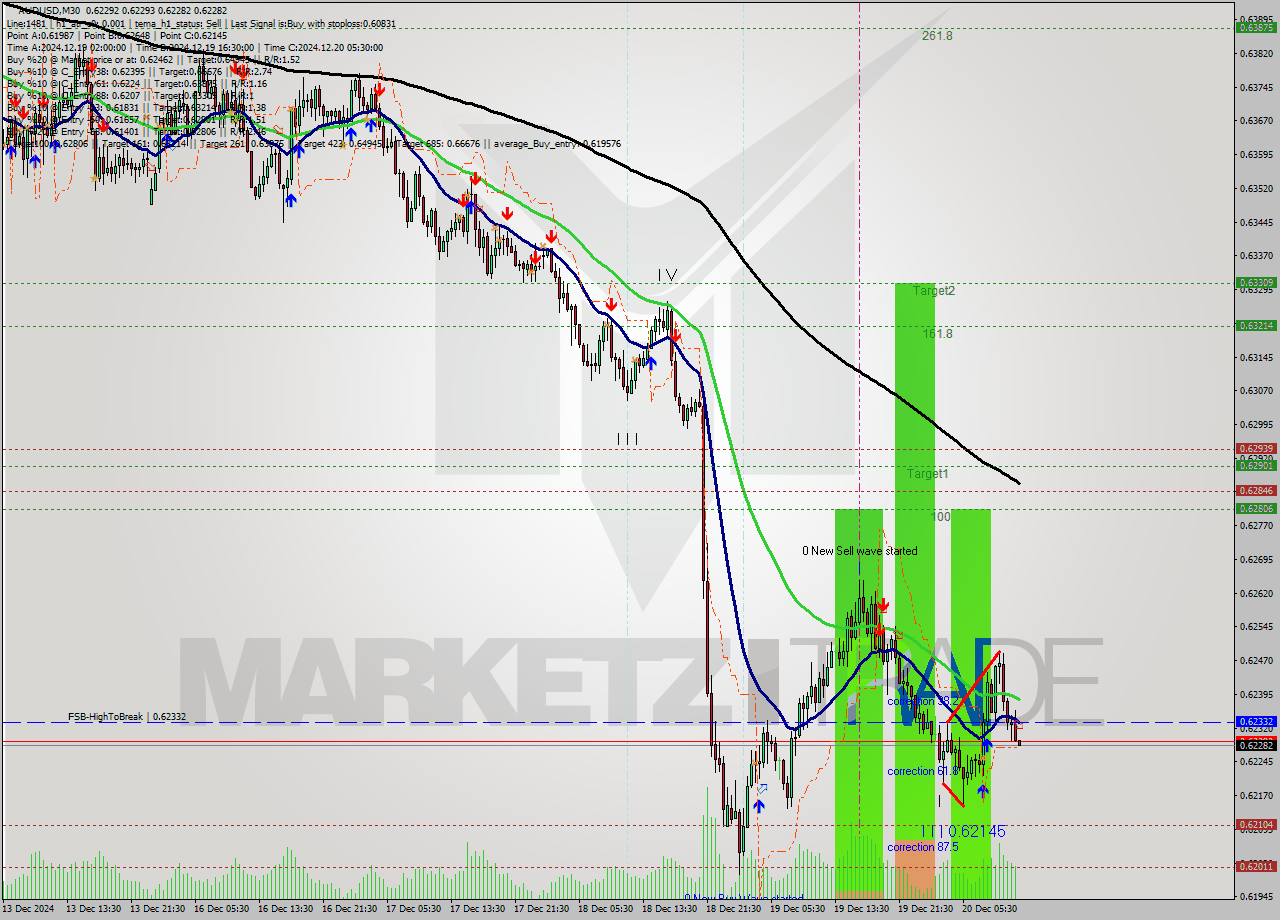Click the '17 Dec 13:30' time axis label

pos(478,908)
